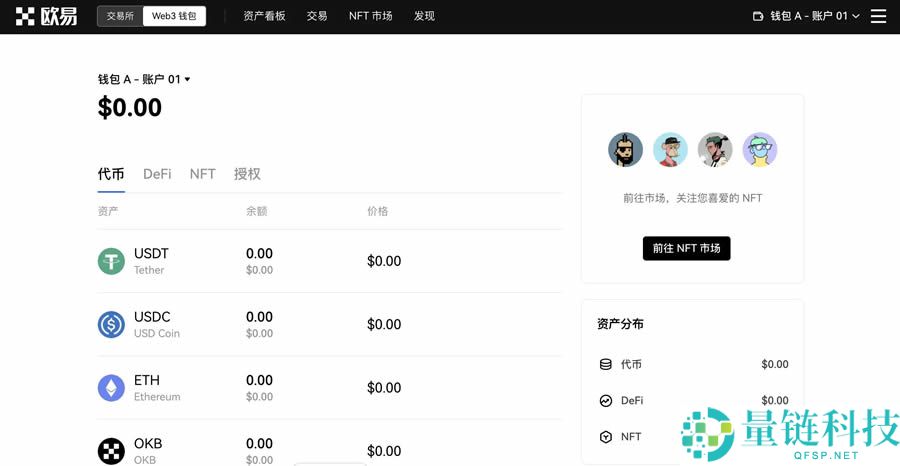Click the 欧易 OKX logo
Viewport: 900px width, 466px height.
point(46,16)
